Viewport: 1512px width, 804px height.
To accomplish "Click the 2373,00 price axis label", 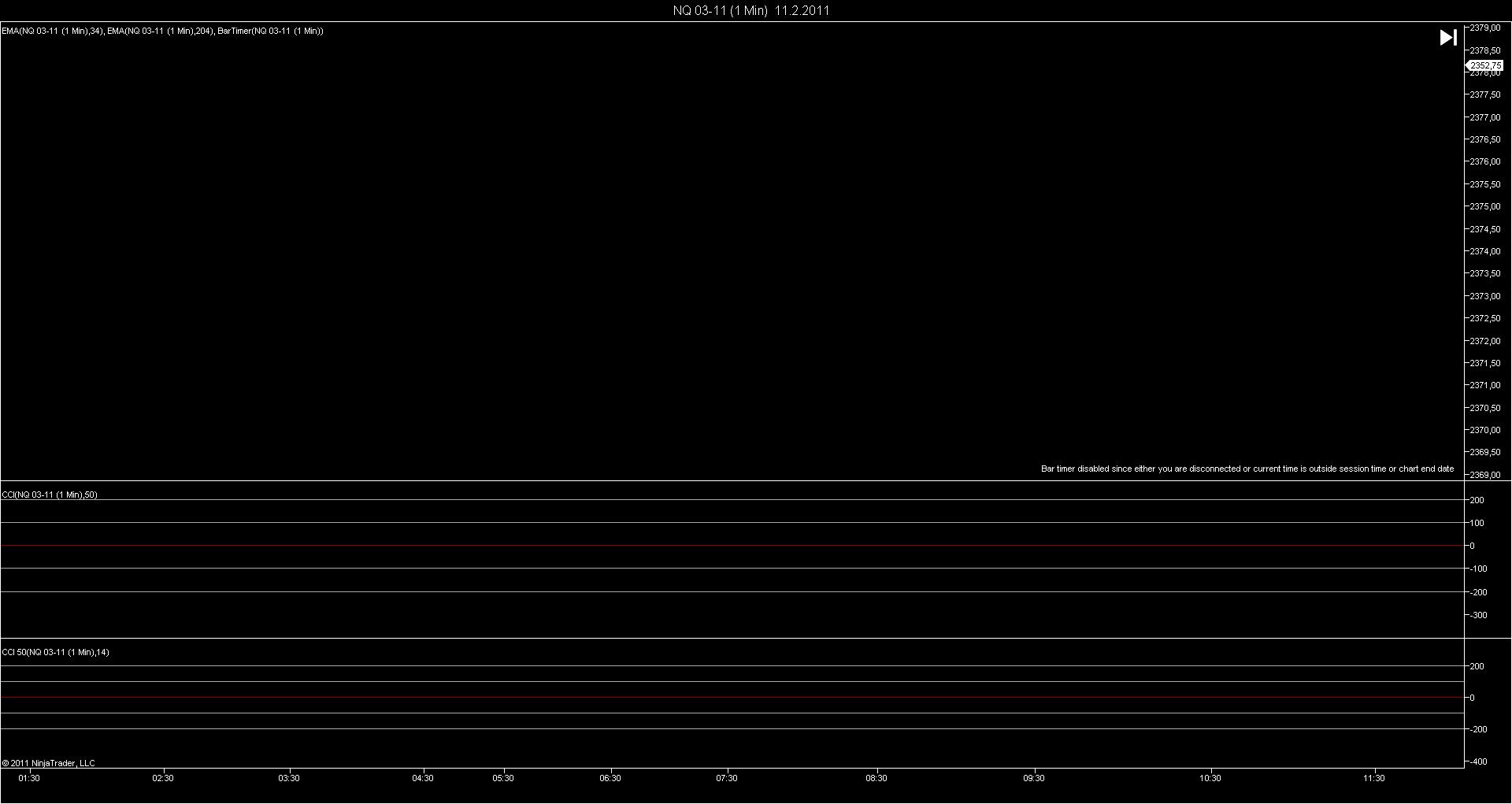I will (1485, 296).
